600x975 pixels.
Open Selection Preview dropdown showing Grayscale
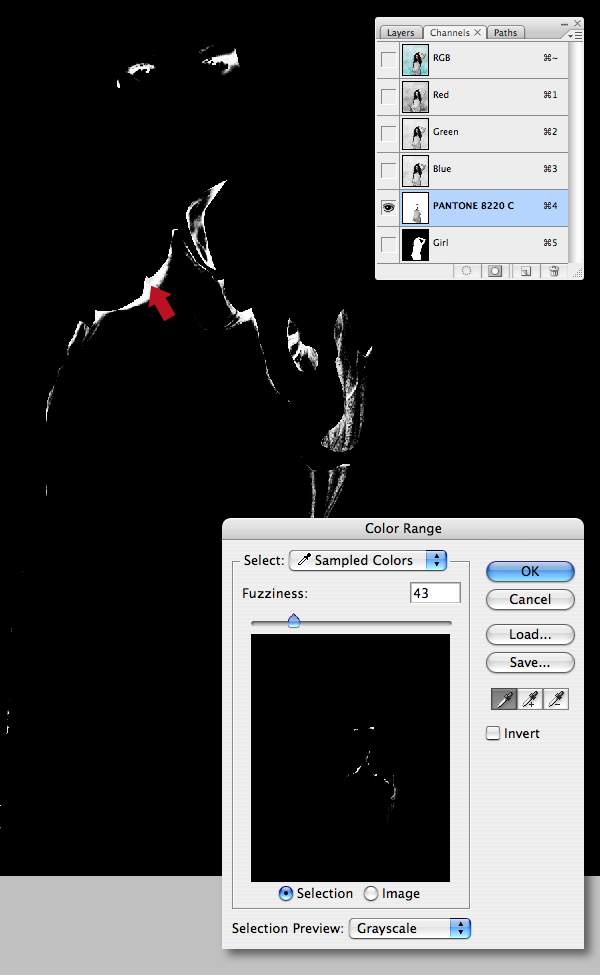coord(410,928)
